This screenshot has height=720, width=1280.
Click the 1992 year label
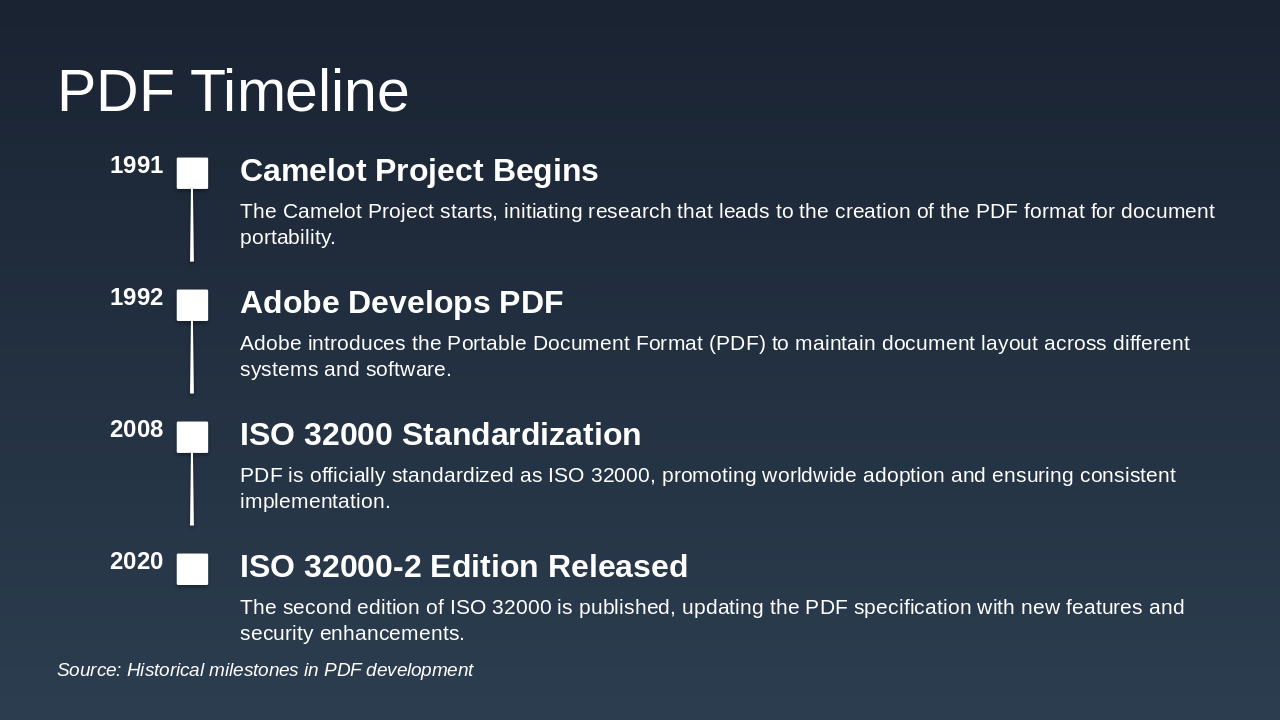coord(136,298)
